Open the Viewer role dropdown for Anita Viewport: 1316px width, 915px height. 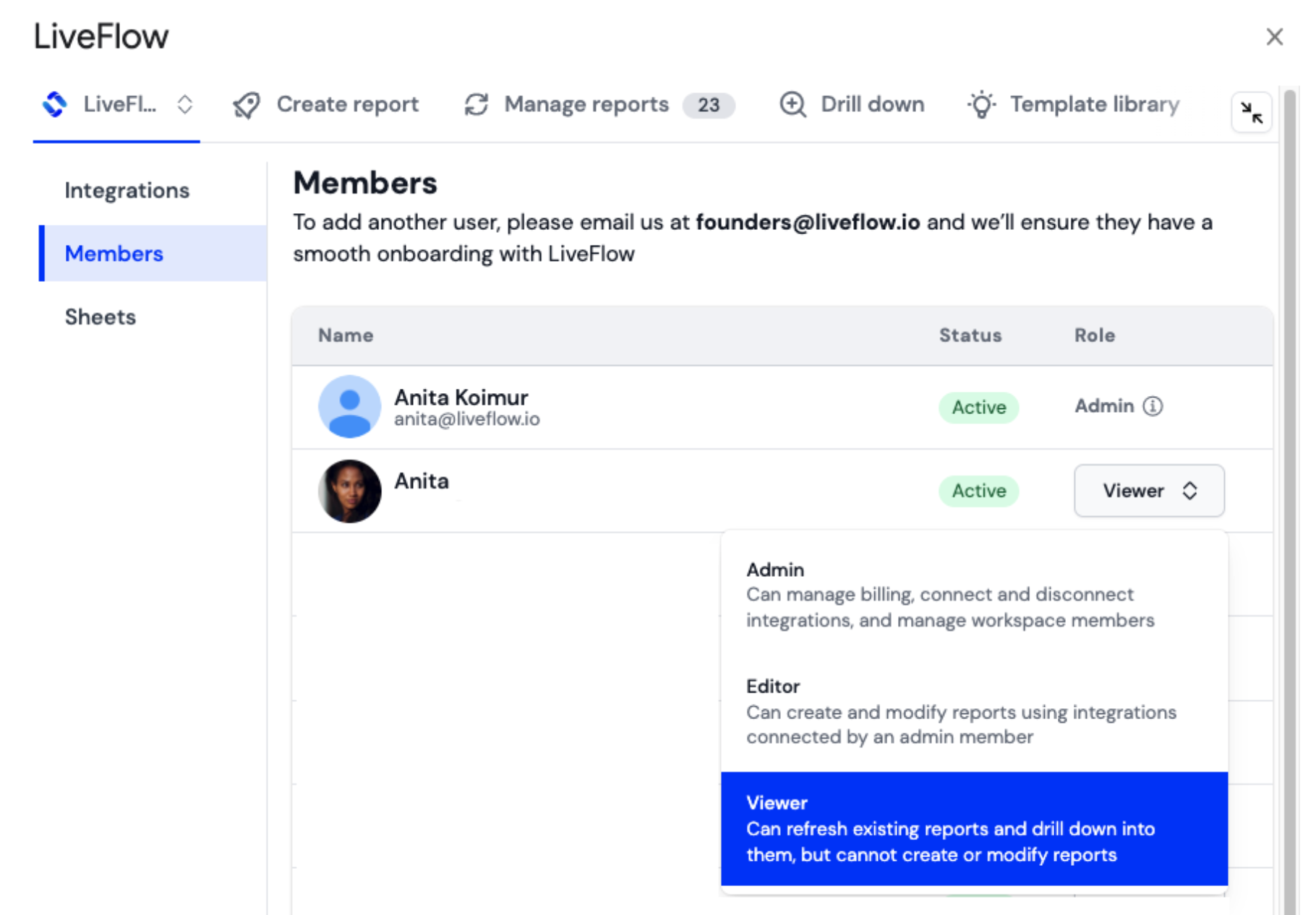point(1149,491)
